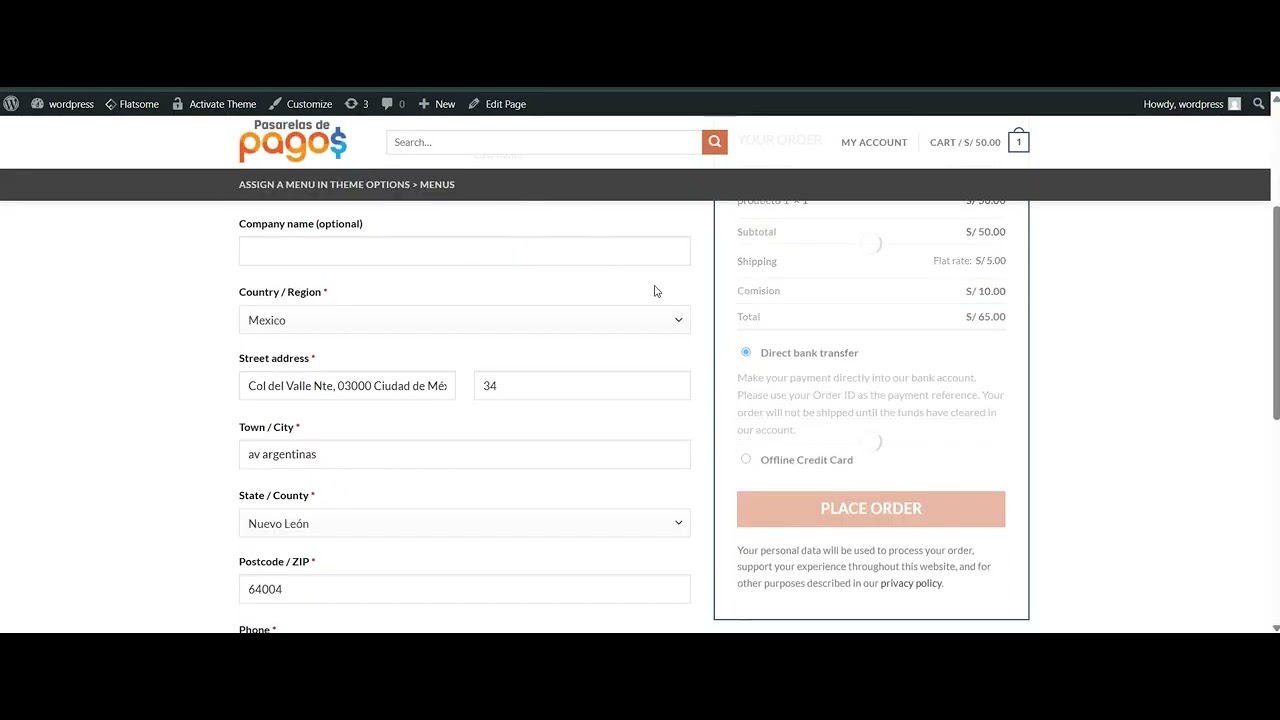This screenshot has height=720, width=1280.
Task: Focus the apartment field containing 34
Action: point(582,386)
